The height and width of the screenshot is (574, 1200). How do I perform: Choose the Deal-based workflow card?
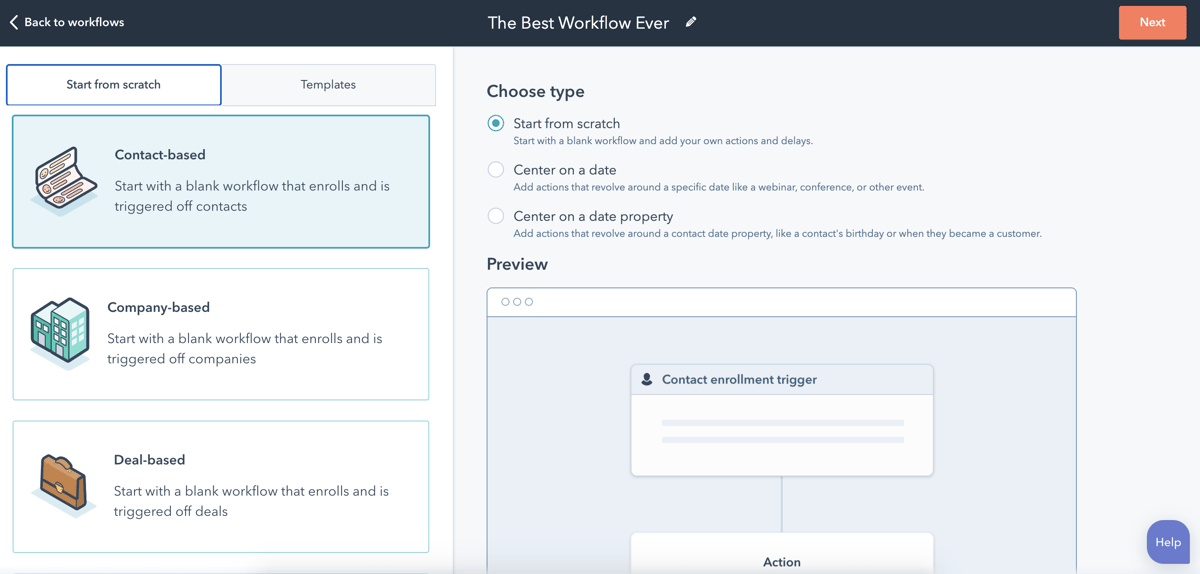click(221, 487)
